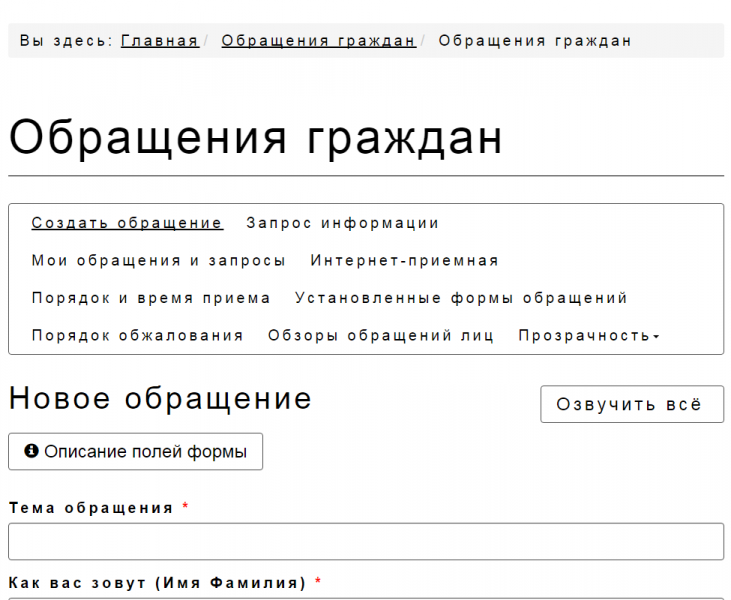Screen dimensions: 731x600
Task: Click the Тема обращения field label
Action: pyautogui.click(x=91, y=508)
